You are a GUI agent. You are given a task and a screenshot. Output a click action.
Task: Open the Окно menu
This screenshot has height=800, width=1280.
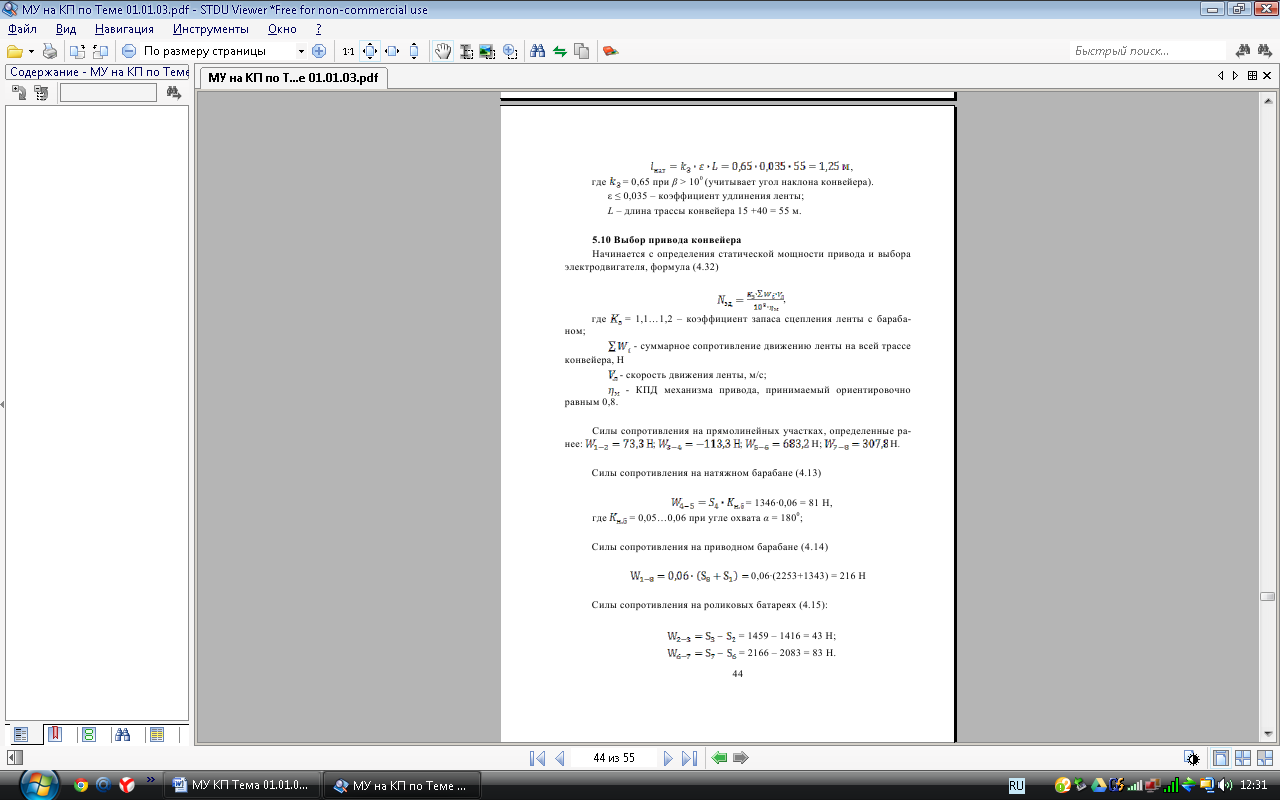pos(282,29)
